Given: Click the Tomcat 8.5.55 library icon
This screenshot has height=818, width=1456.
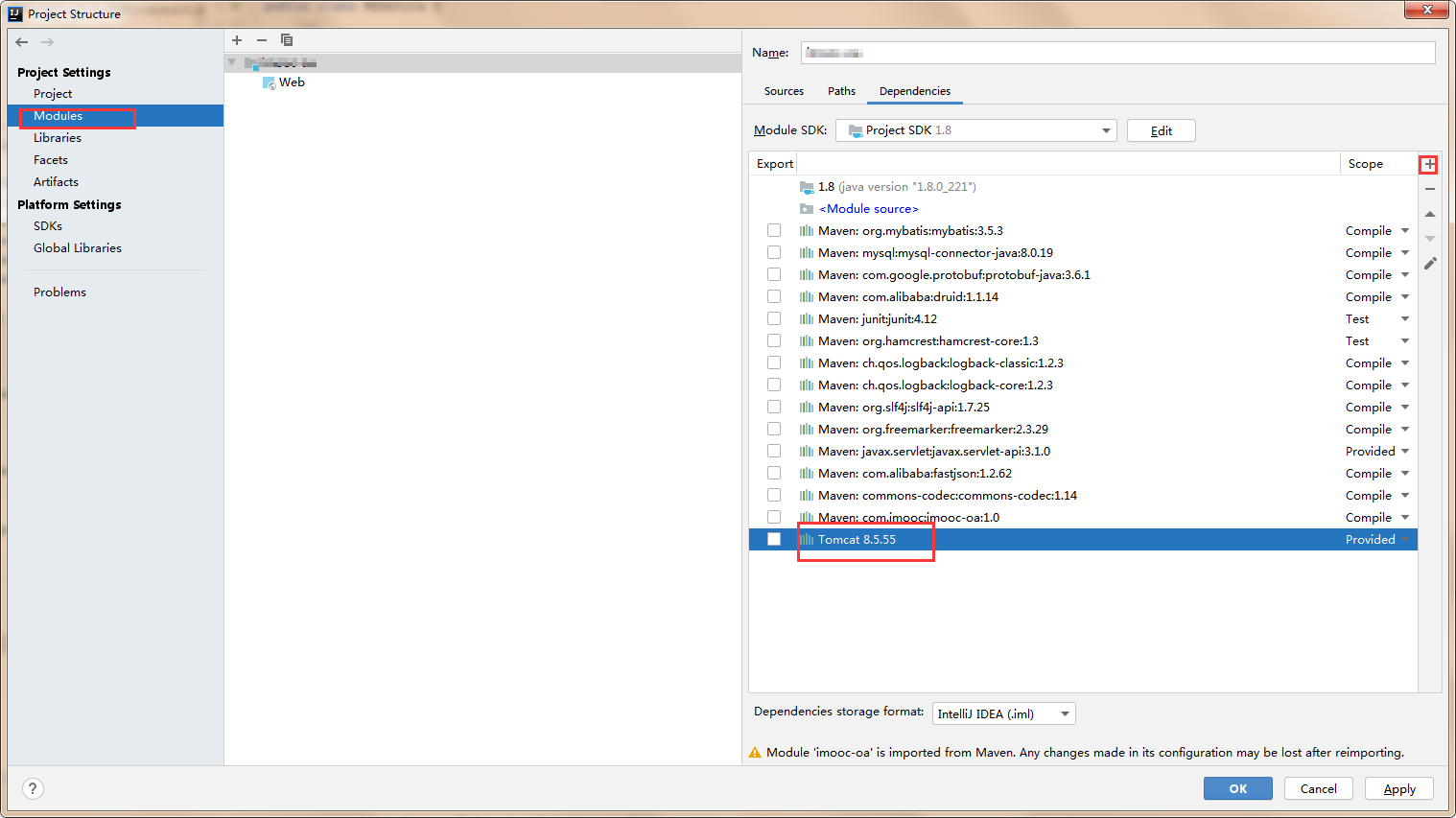Looking at the screenshot, I should click(x=807, y=540).
